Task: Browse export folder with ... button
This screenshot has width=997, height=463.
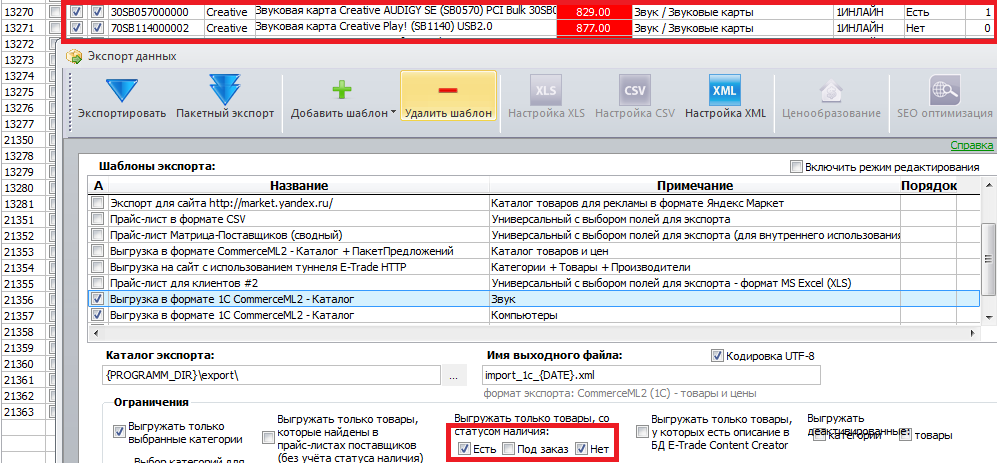Action: [453, 375]
